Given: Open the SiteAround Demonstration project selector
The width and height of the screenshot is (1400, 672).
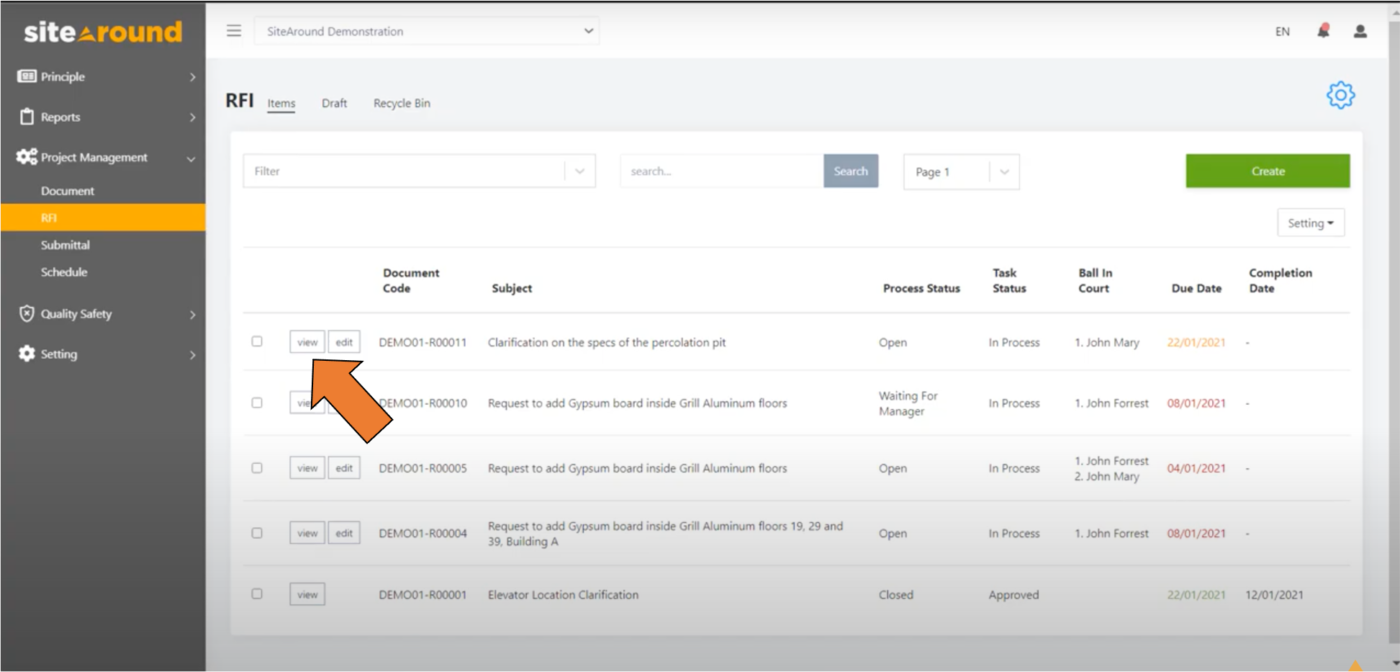Looking at the screenshot, I should click(x=427, y=31).
